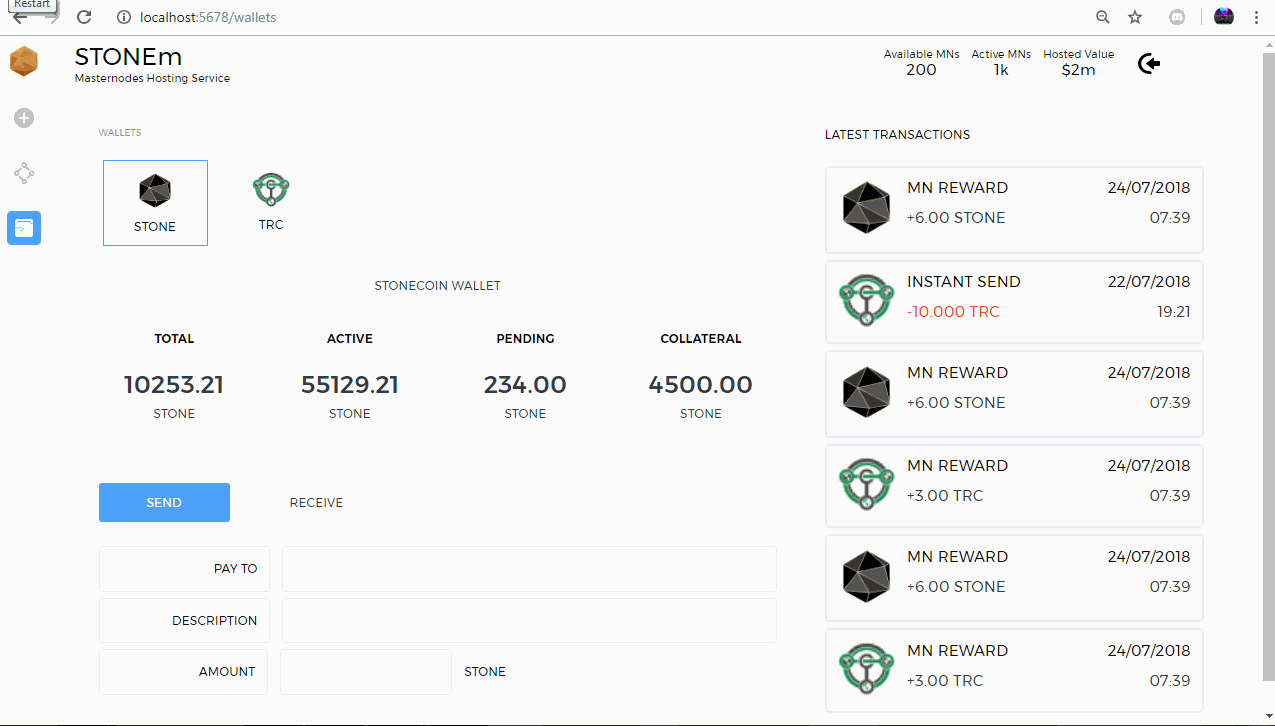
Task: Bookmark this page with star icon
Action: click(1135, 17)
